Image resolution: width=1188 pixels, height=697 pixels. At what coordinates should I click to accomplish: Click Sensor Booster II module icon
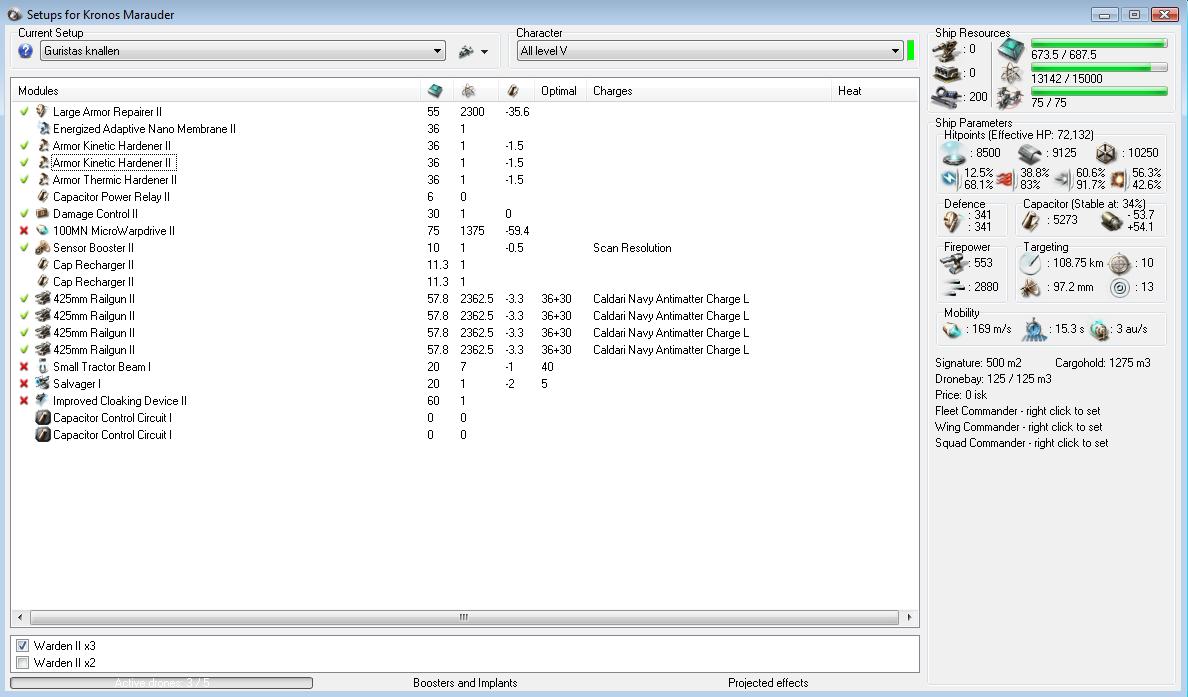42,248
